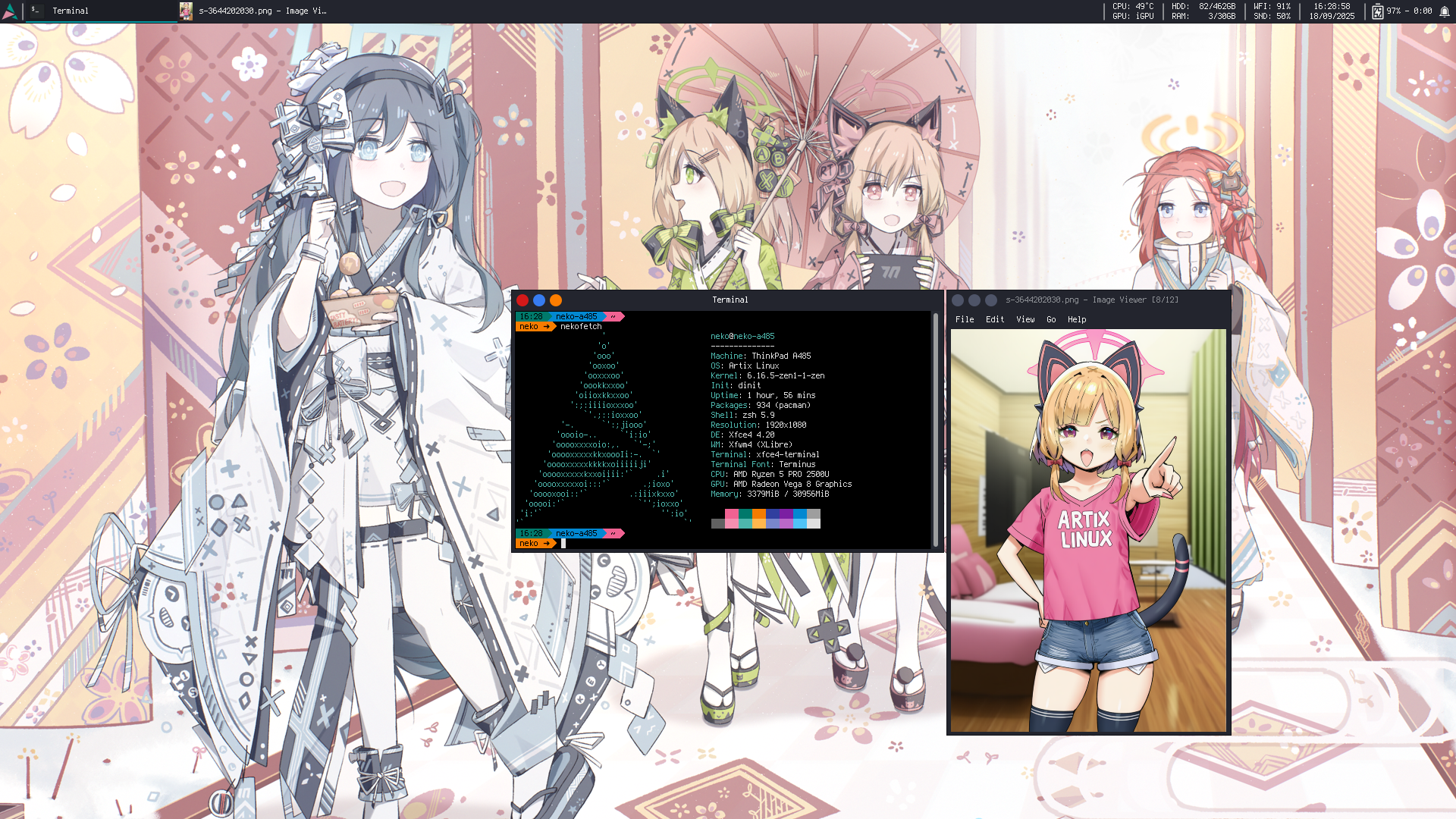Click the blue terminal window button
Viewport: 1456px width, 819px height.
click(x=539, y=300)
